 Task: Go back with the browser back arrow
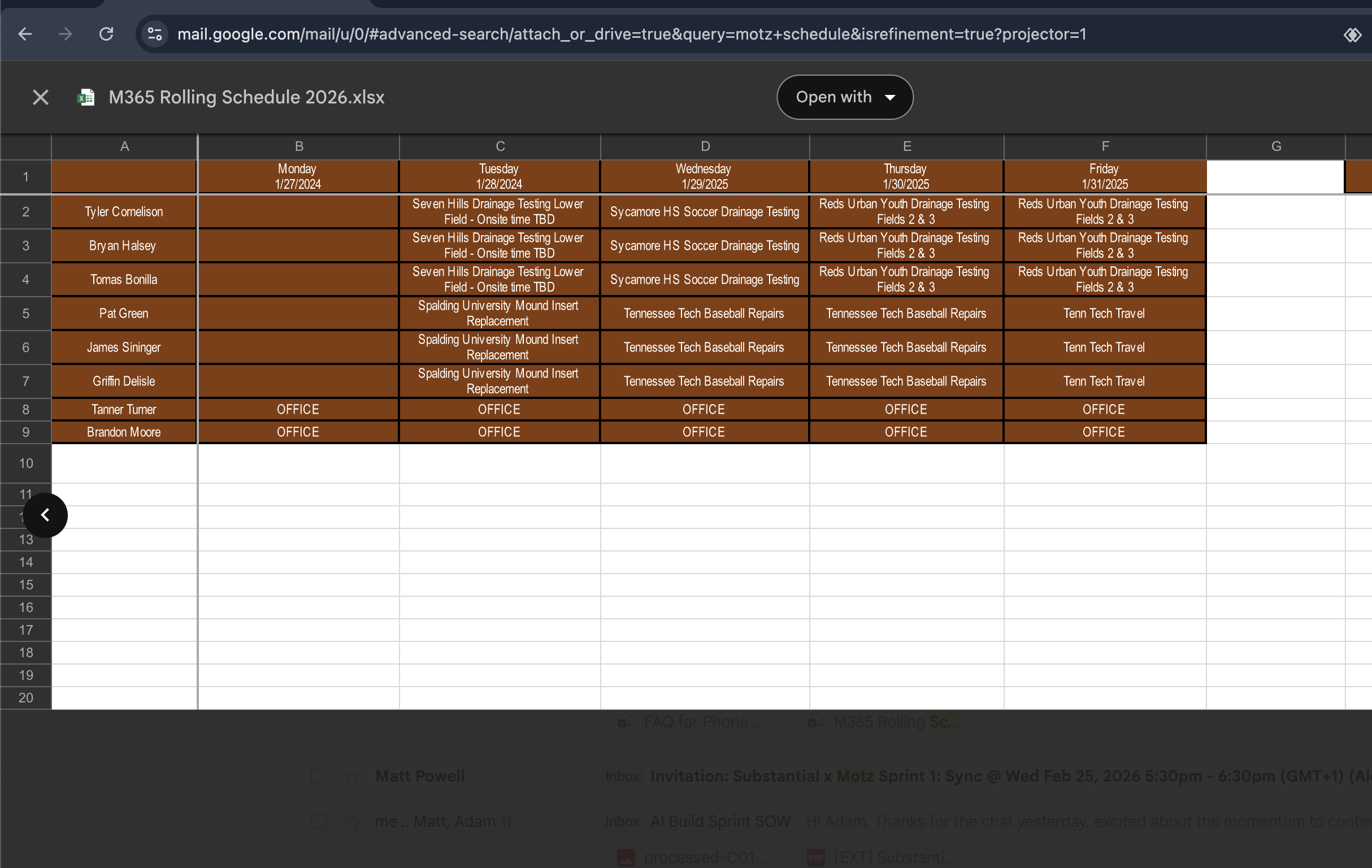25,34
